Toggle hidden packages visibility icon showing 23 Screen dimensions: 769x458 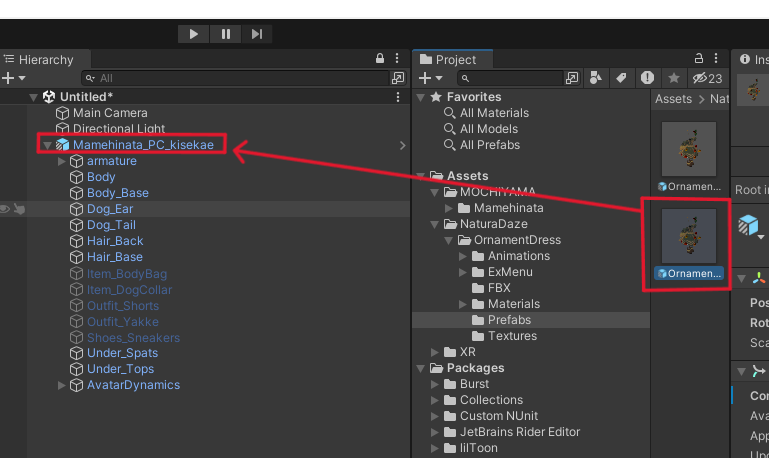point(707,78)
